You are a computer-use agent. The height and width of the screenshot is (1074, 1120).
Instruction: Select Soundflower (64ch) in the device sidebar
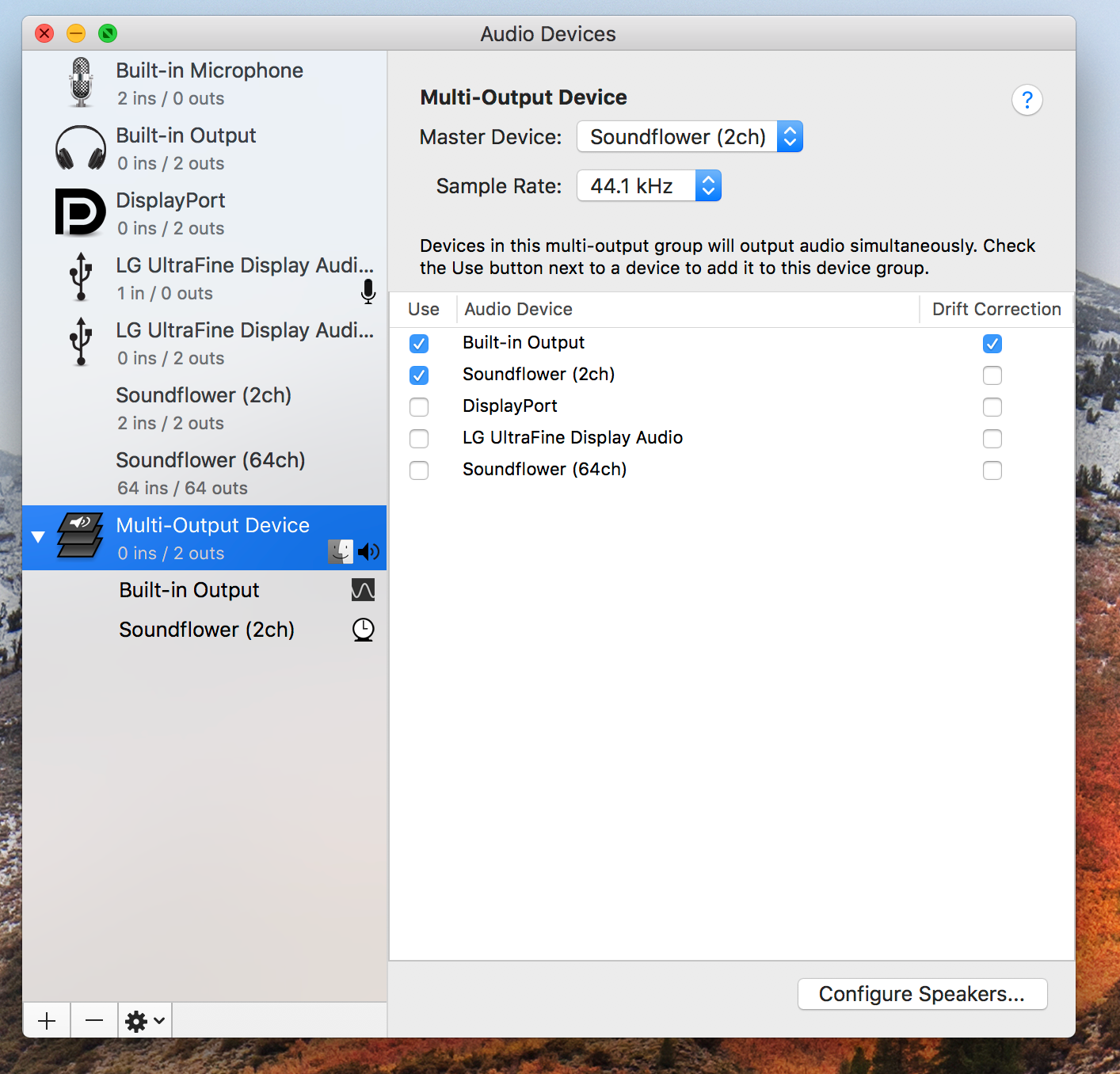point(211,460)
